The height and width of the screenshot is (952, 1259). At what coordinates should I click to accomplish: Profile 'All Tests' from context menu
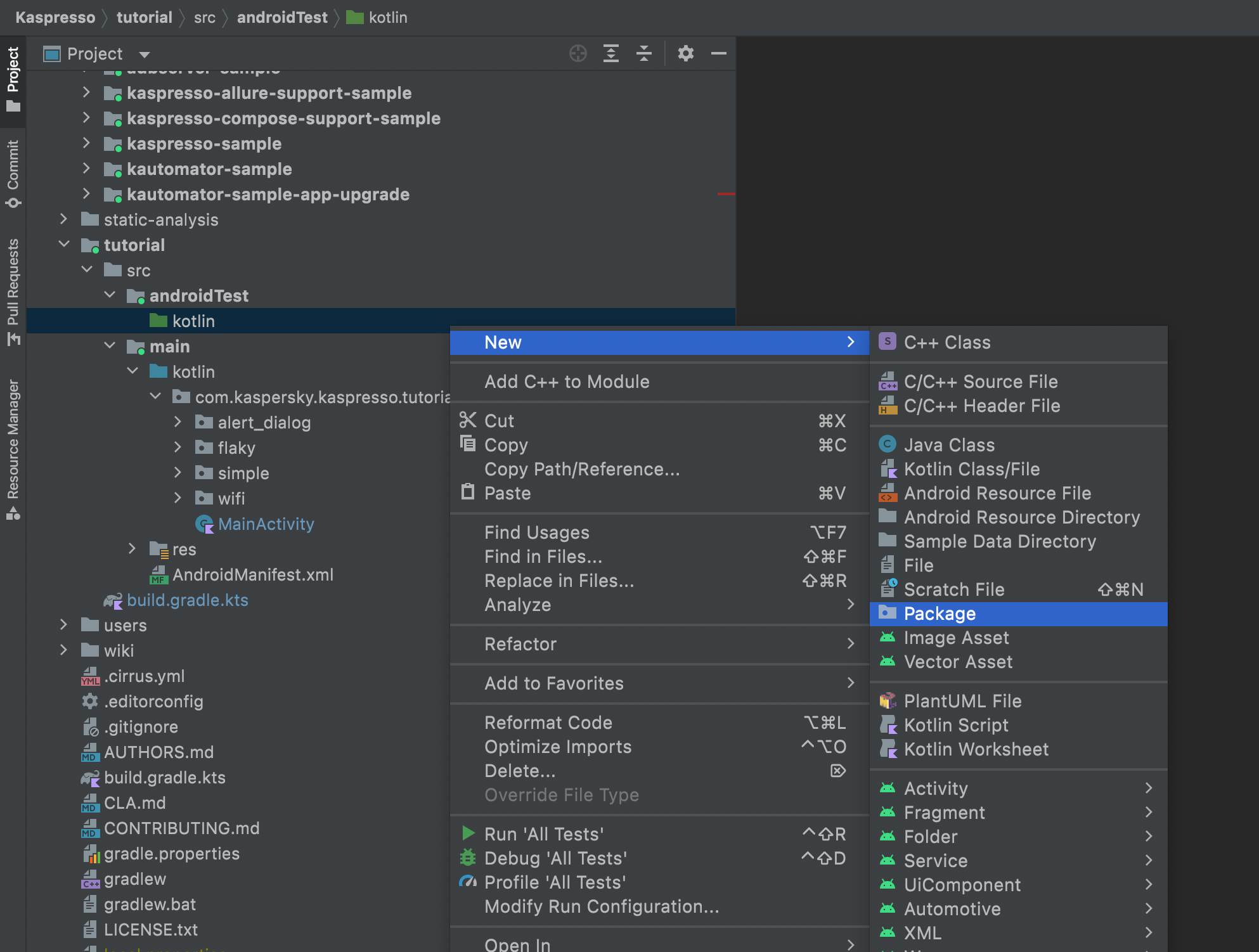tap(659, 882)
